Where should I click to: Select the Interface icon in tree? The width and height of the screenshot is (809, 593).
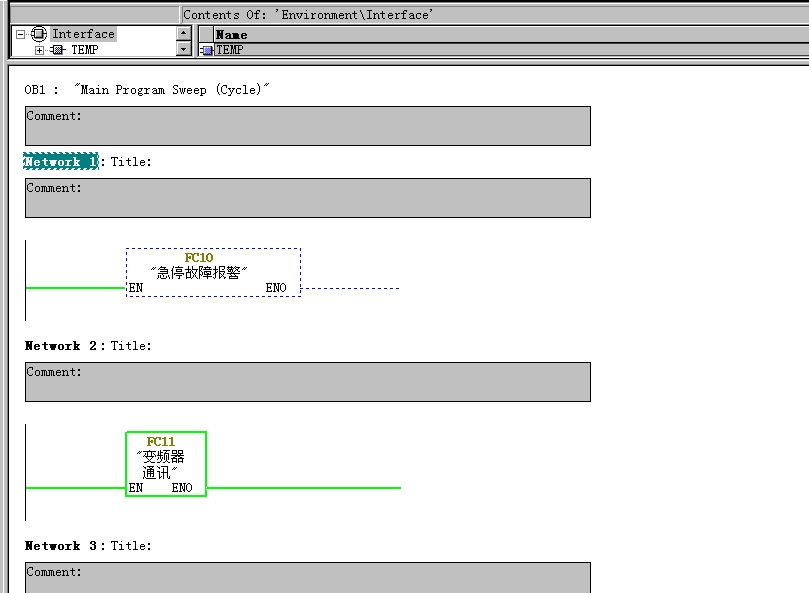(x=39, y=34)
